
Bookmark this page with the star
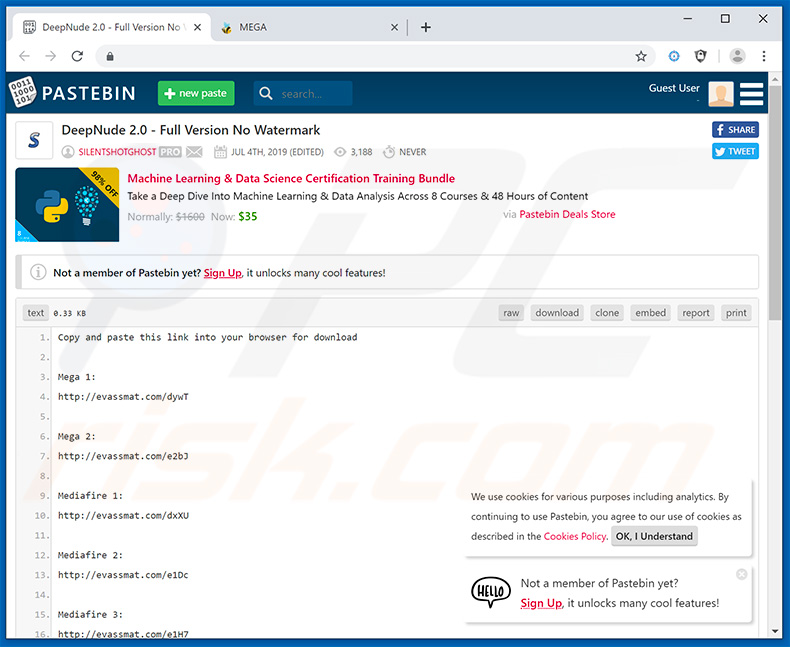[641, 56]
